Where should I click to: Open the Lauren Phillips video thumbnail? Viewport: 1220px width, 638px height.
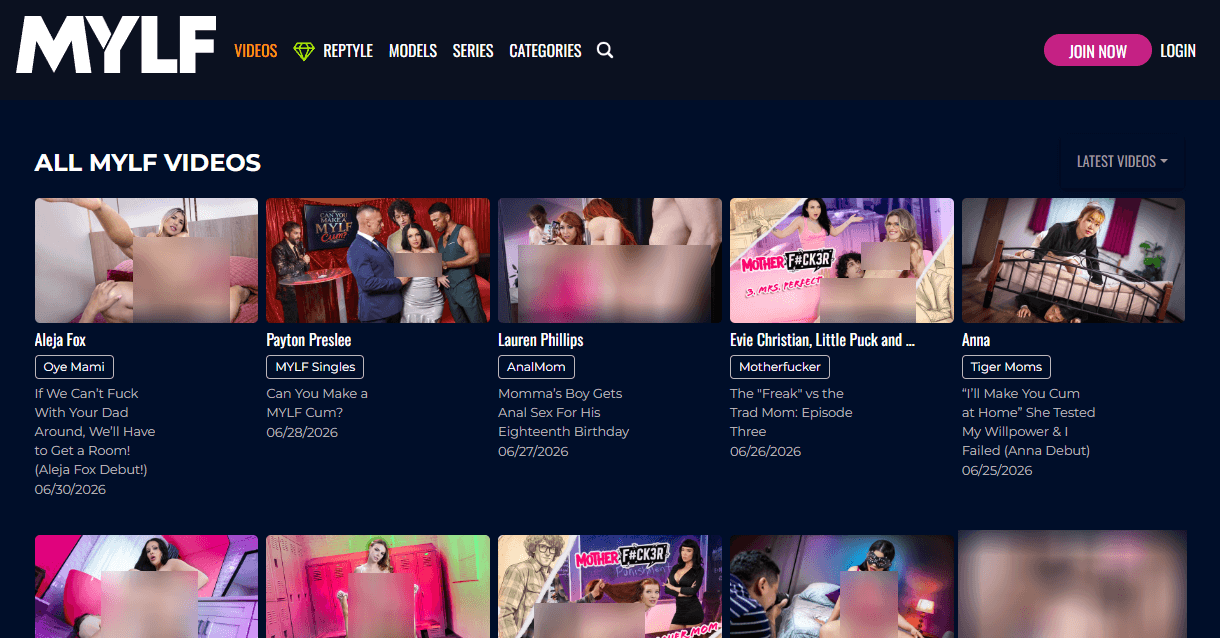point(610,260)
